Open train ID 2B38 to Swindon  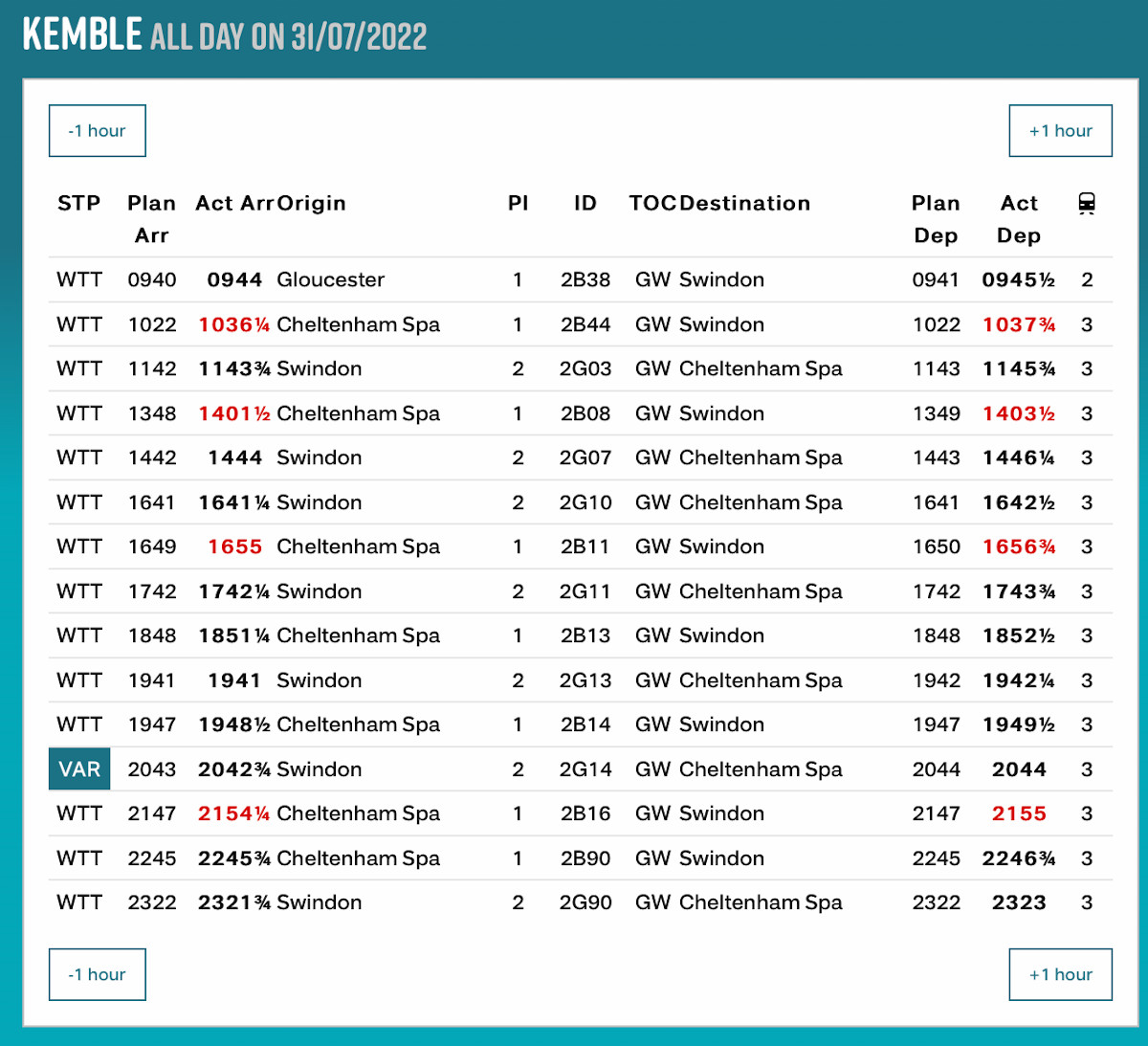[585, 280]
